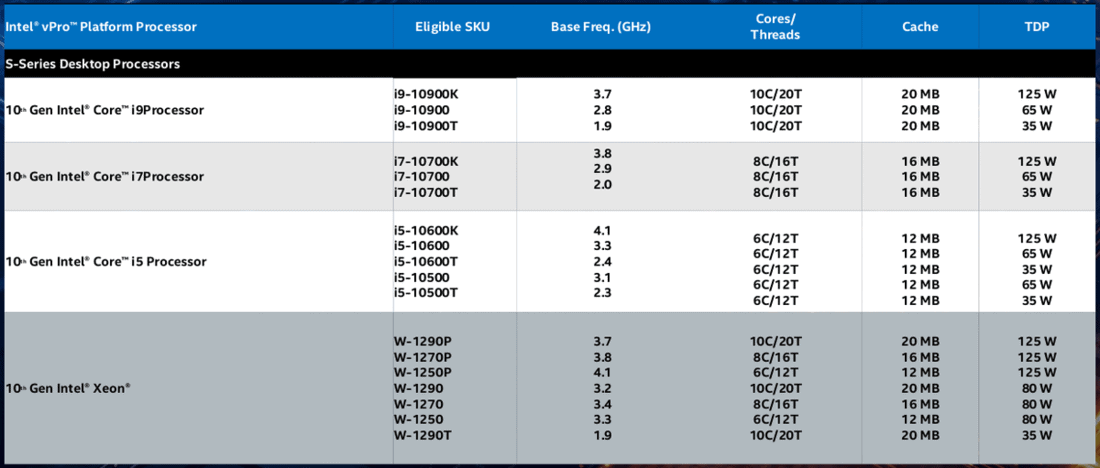Image resolution: width=1100 pixels, height=468 pixels.
Task: Select the i9-10900T SKU entry
Action: click(x=425, y=126)
